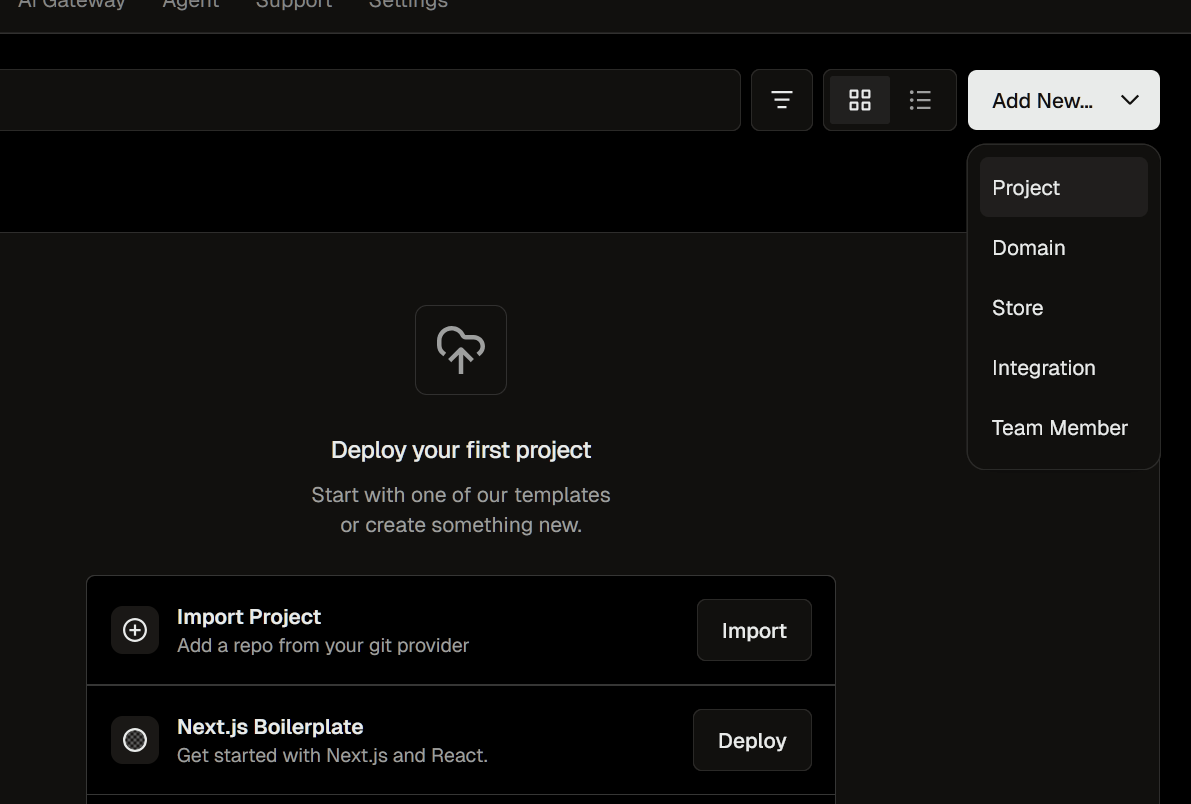This screenshot has width=1191, height=804.
Task: Switch to the AI Gateway tab
Action: point(71,5)
